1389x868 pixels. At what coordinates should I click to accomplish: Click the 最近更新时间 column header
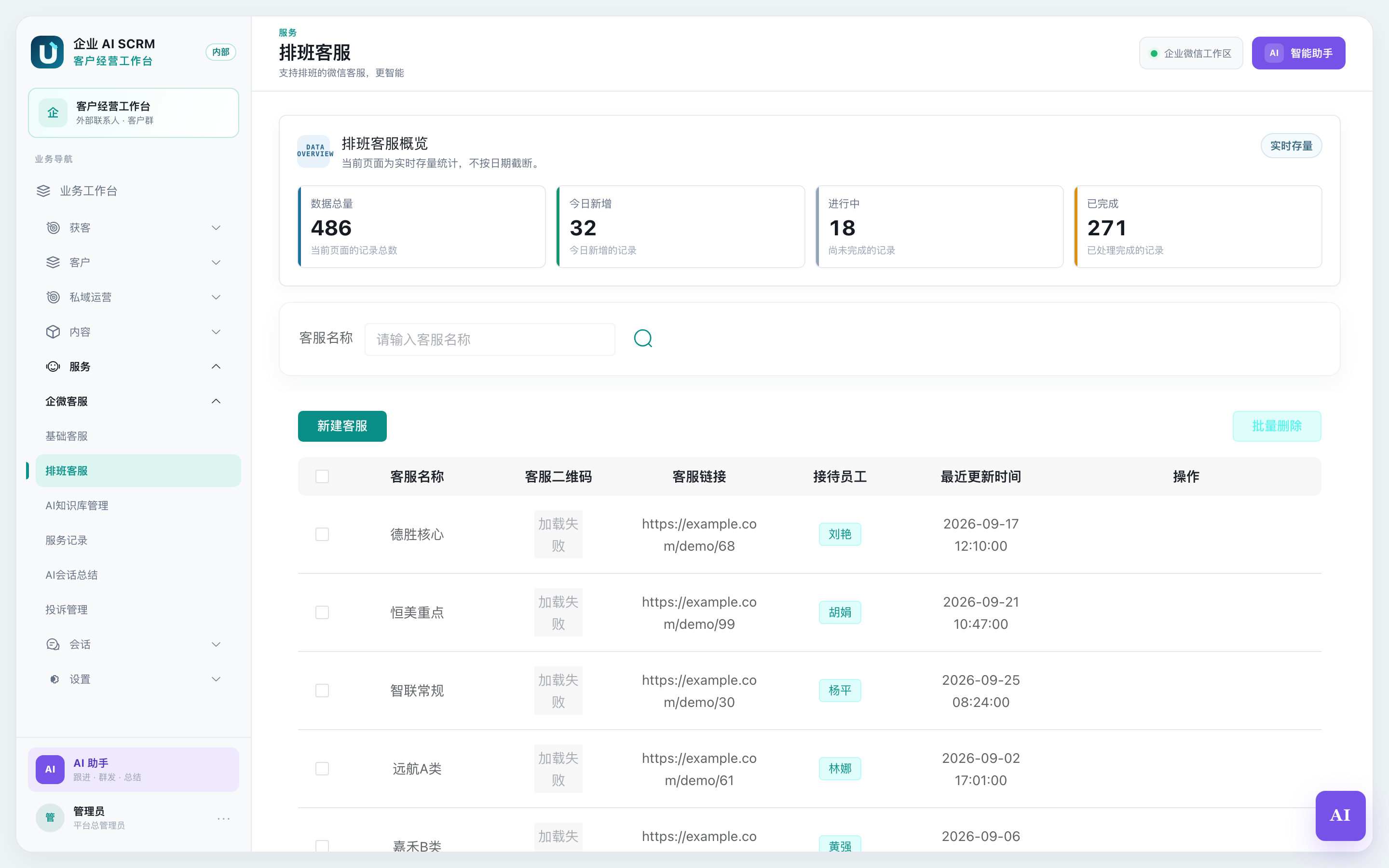pos(980,476)
